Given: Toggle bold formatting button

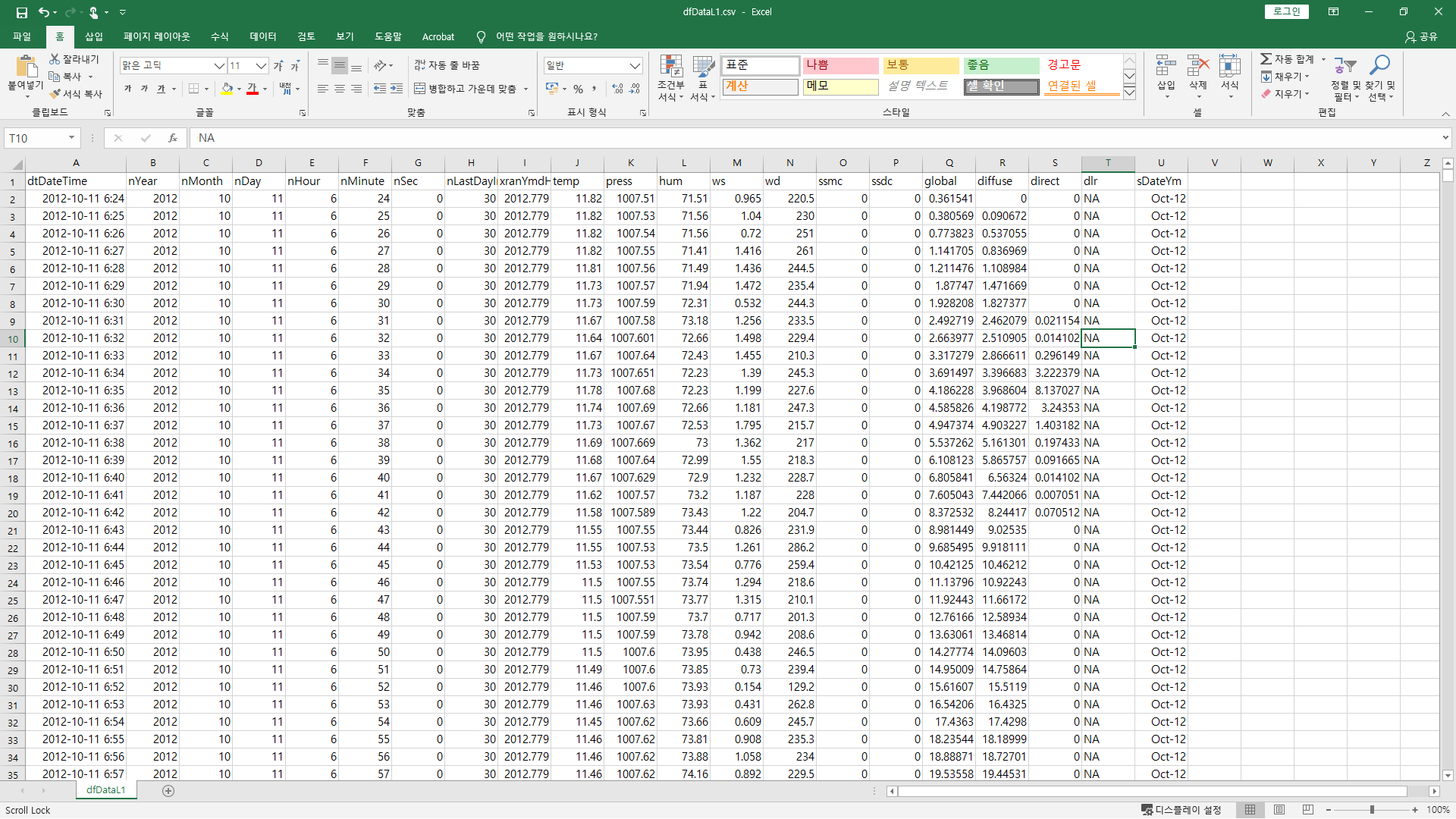Looking at the screenshot, I should [127, 89].
